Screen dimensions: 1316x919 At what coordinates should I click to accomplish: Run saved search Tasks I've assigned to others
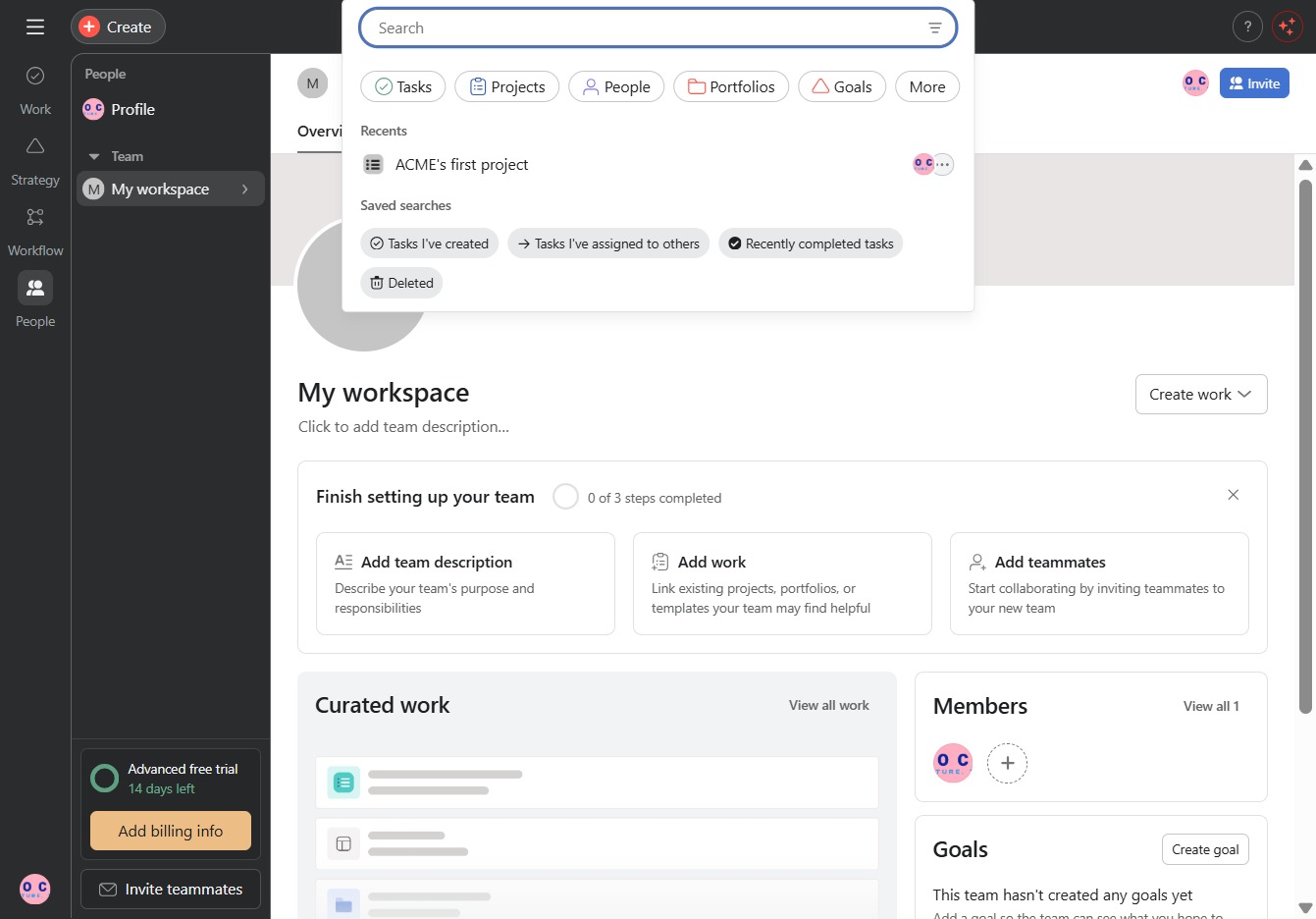(x=608, y=243)
